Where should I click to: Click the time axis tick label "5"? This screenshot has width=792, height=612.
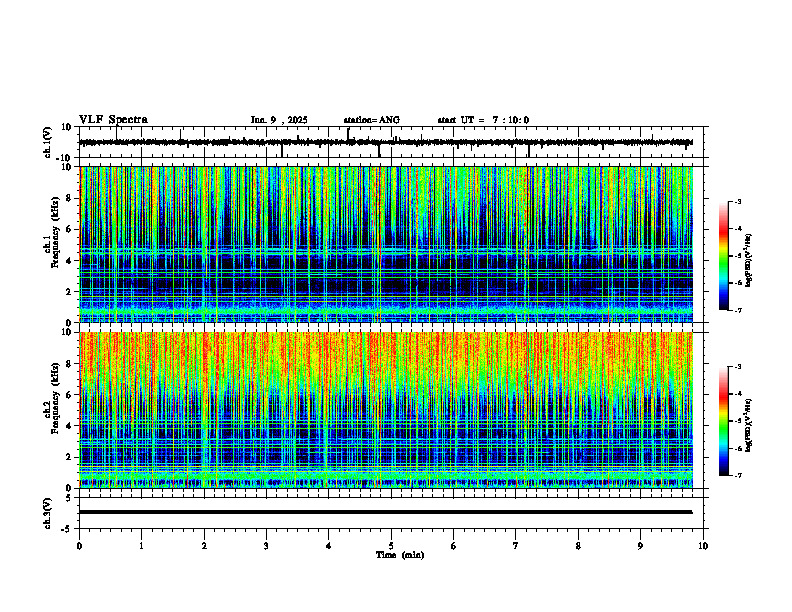point(391,546)
